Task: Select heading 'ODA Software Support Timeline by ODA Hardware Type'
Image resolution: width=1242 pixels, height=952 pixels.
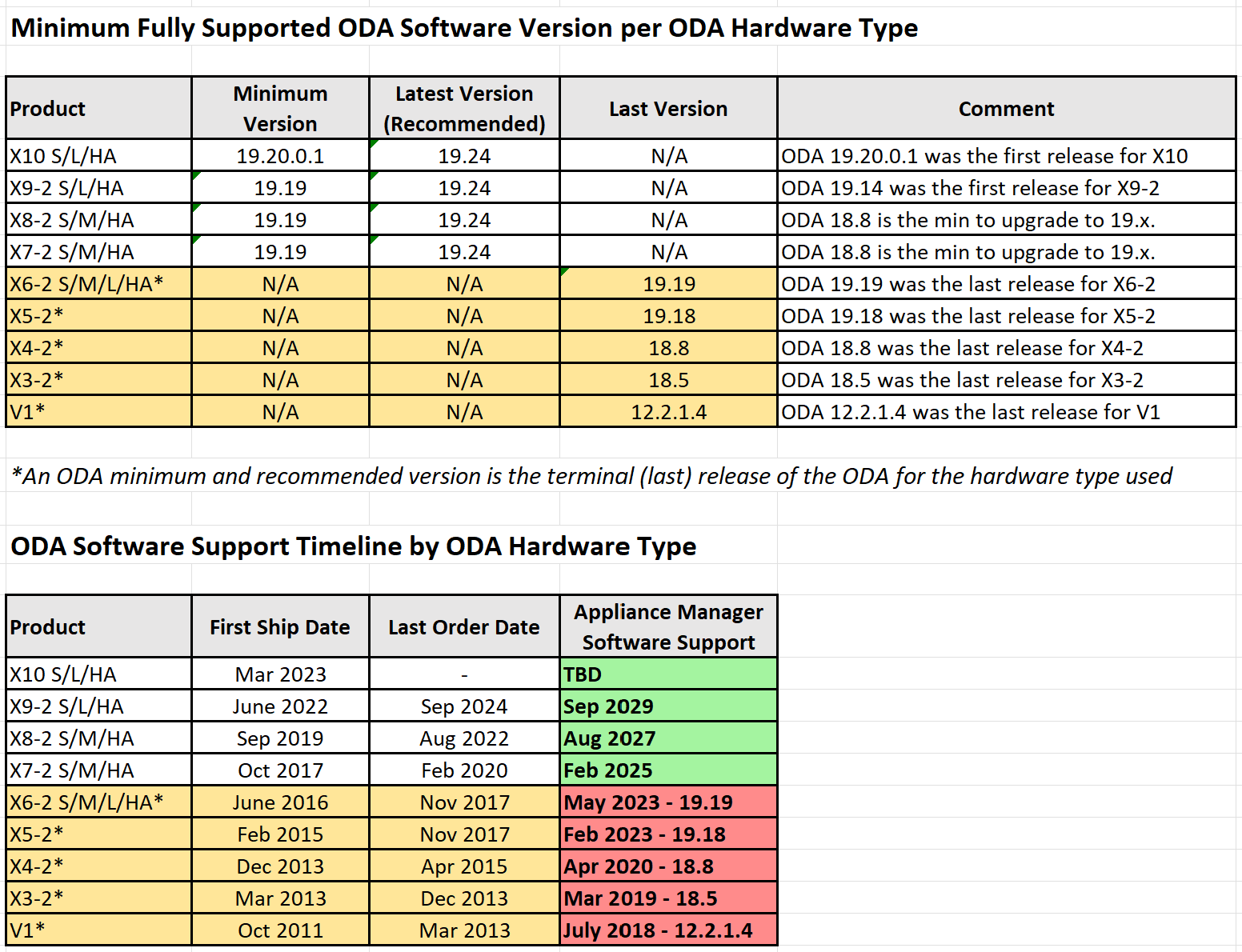Action: click(x=353, y=546)
